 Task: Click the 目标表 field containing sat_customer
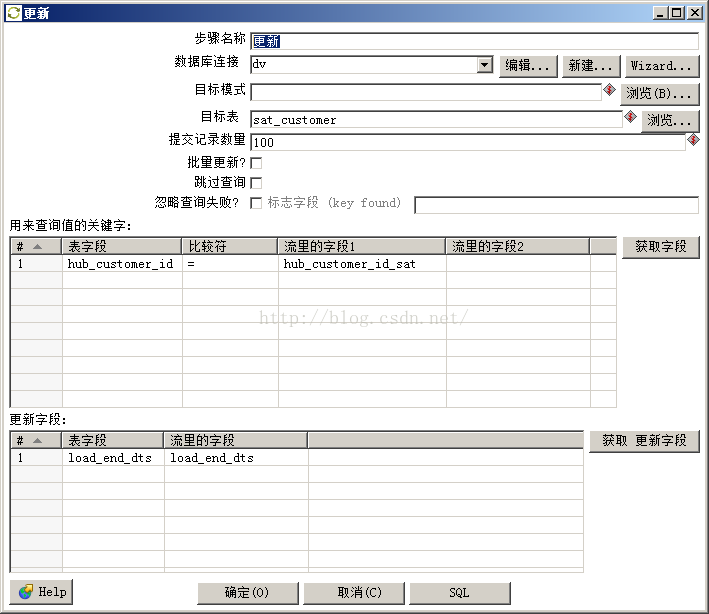pyautogui.click(x=436, y=119)
